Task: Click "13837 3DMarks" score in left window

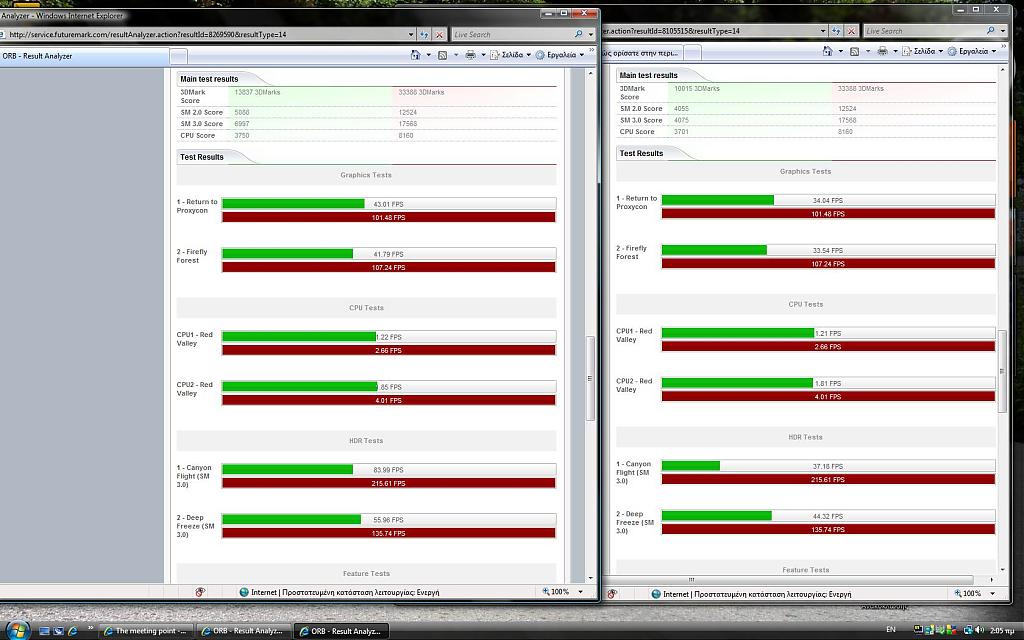Action: [257, 92]
